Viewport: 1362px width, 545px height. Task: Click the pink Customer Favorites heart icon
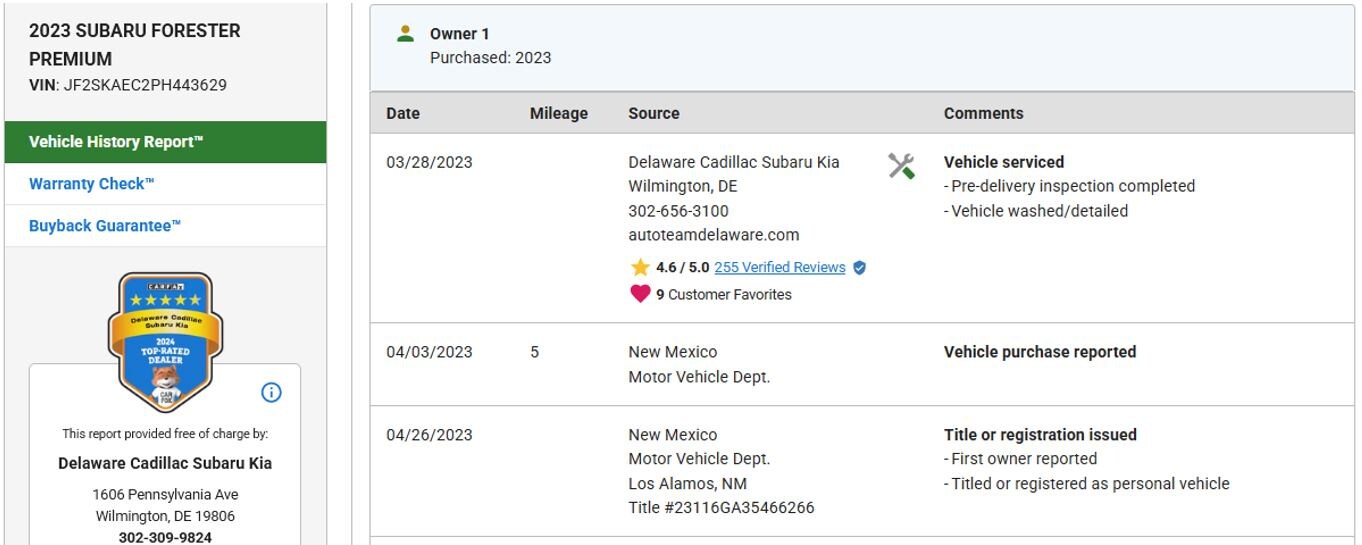click(640, 294)
